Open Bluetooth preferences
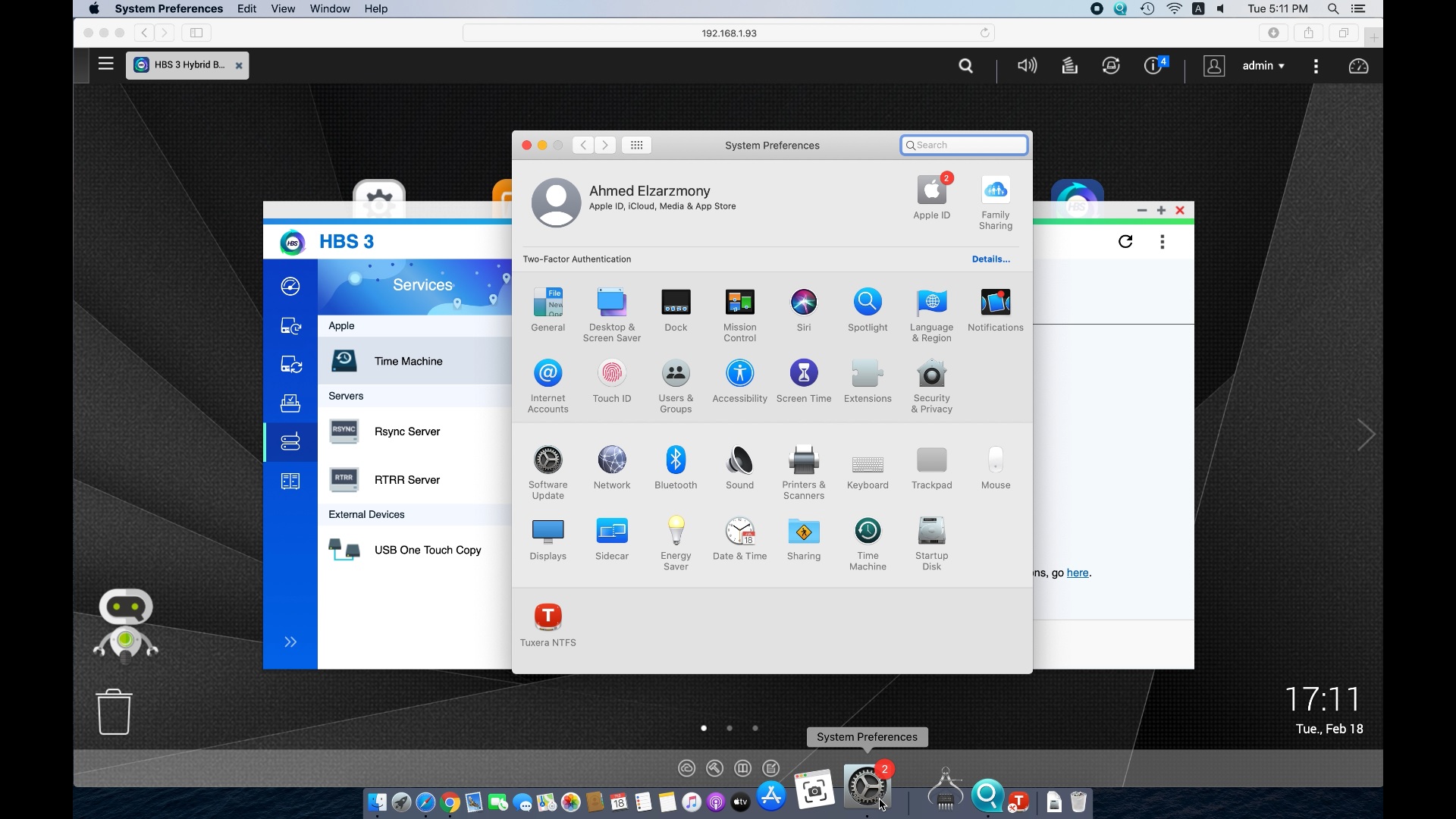 click(676, 468)
